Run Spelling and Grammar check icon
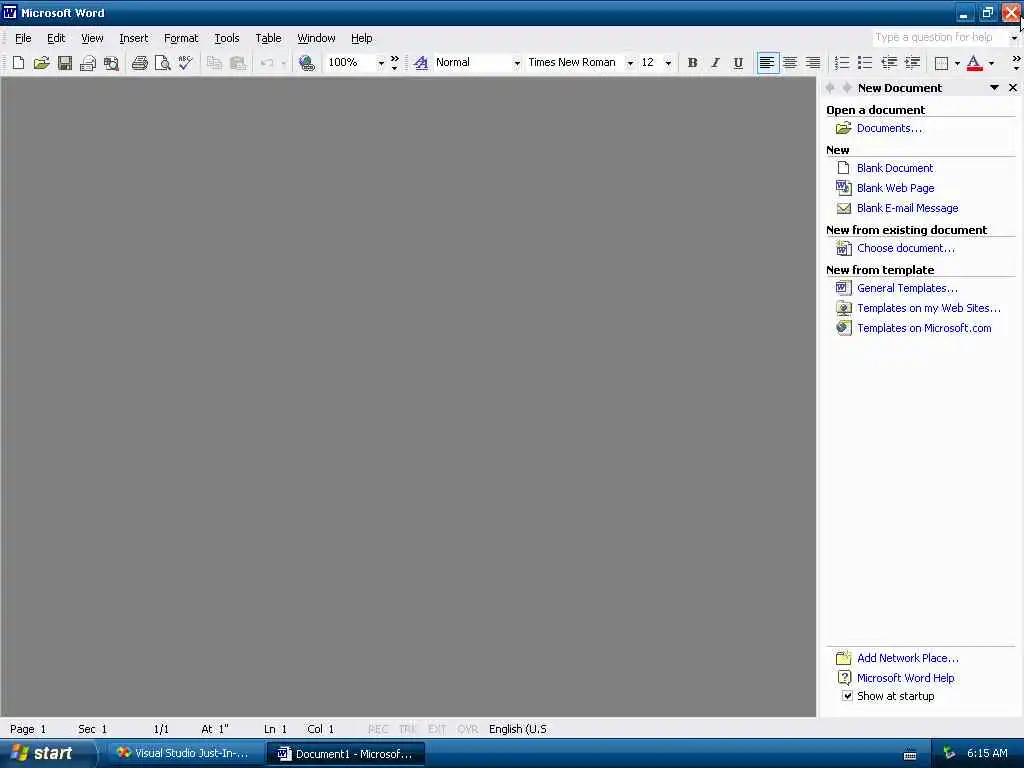This screenshot has height=768, width=1024. tap(185, 63)
